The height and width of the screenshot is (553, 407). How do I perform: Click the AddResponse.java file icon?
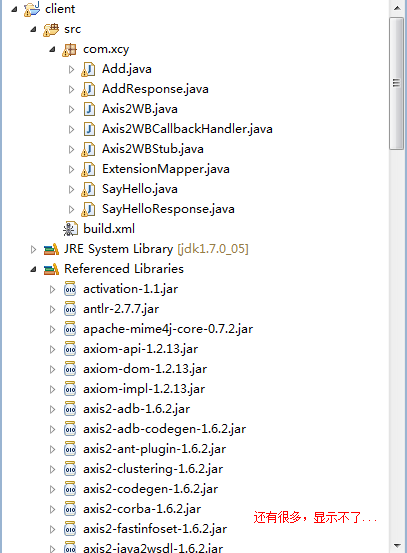tap(88, 89)
